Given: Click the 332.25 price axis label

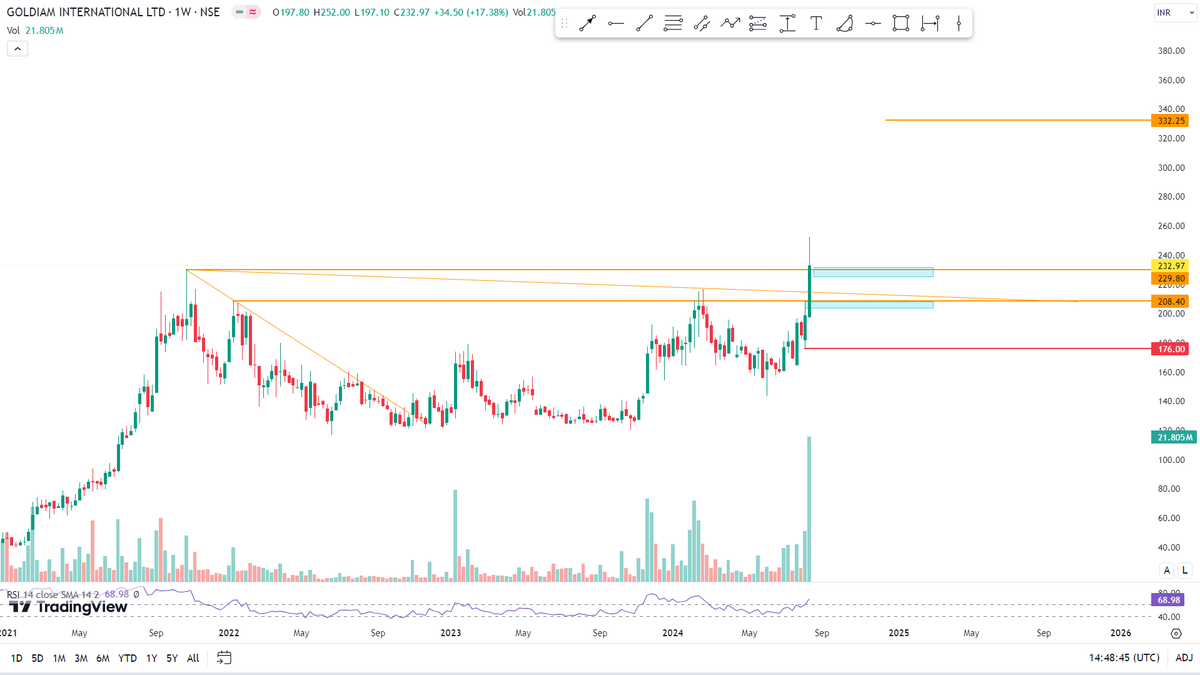Looking at the screenshot, I should pyautogui.click(x=1170, y=120).
